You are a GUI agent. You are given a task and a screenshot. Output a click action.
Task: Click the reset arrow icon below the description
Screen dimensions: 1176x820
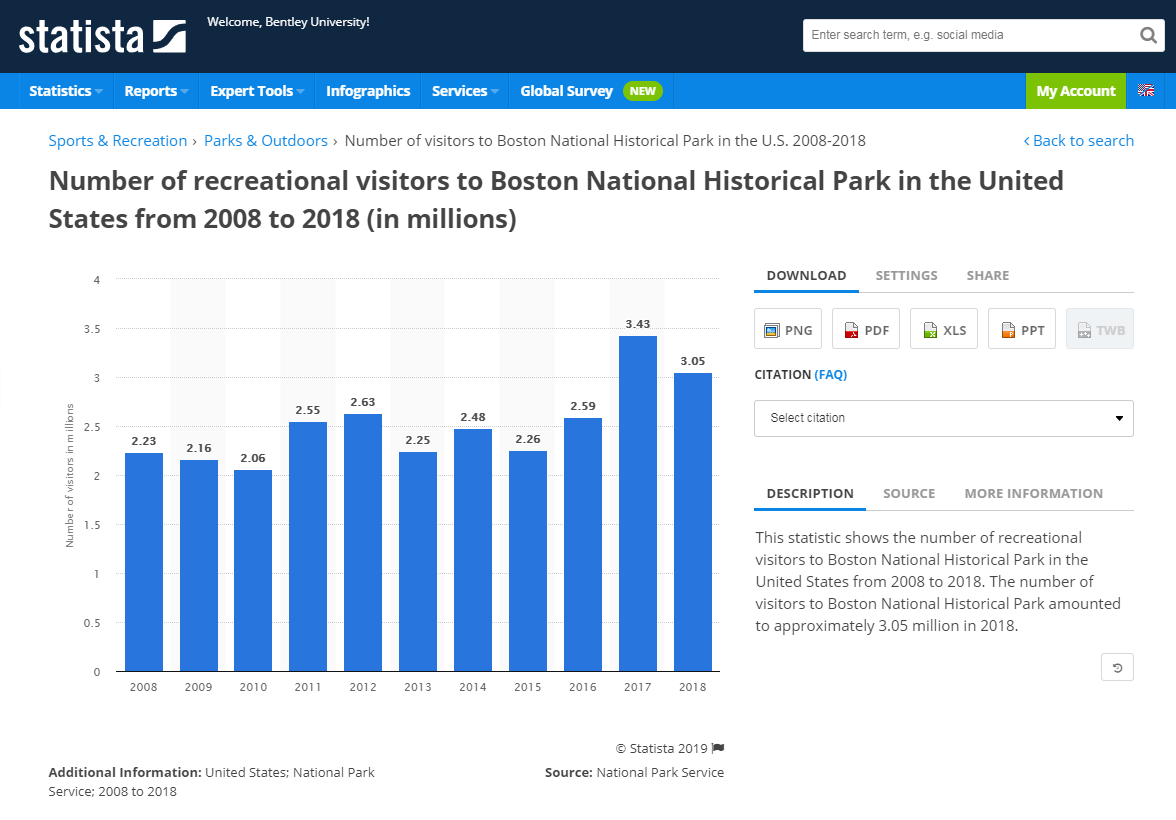(1117, 666)
